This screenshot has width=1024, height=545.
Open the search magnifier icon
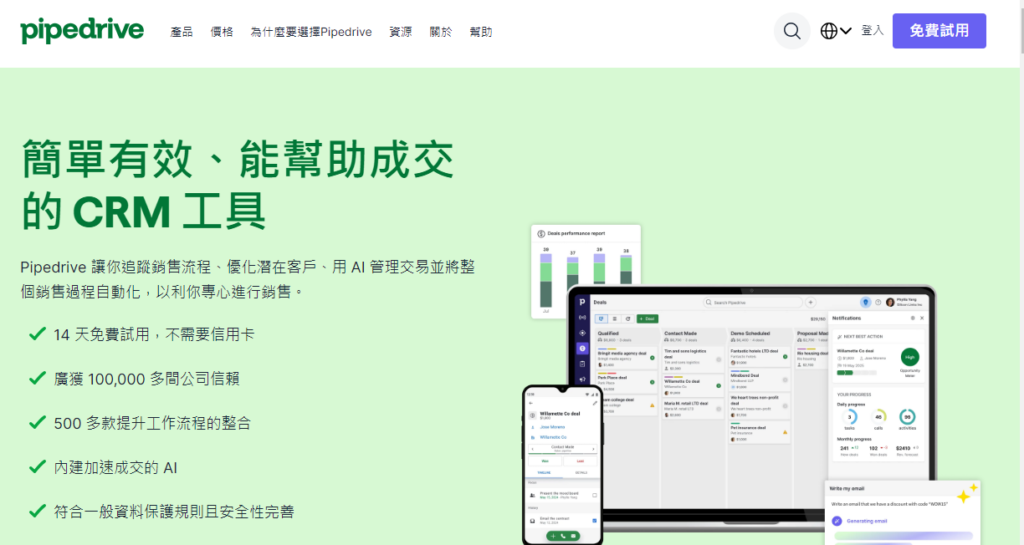792,31
